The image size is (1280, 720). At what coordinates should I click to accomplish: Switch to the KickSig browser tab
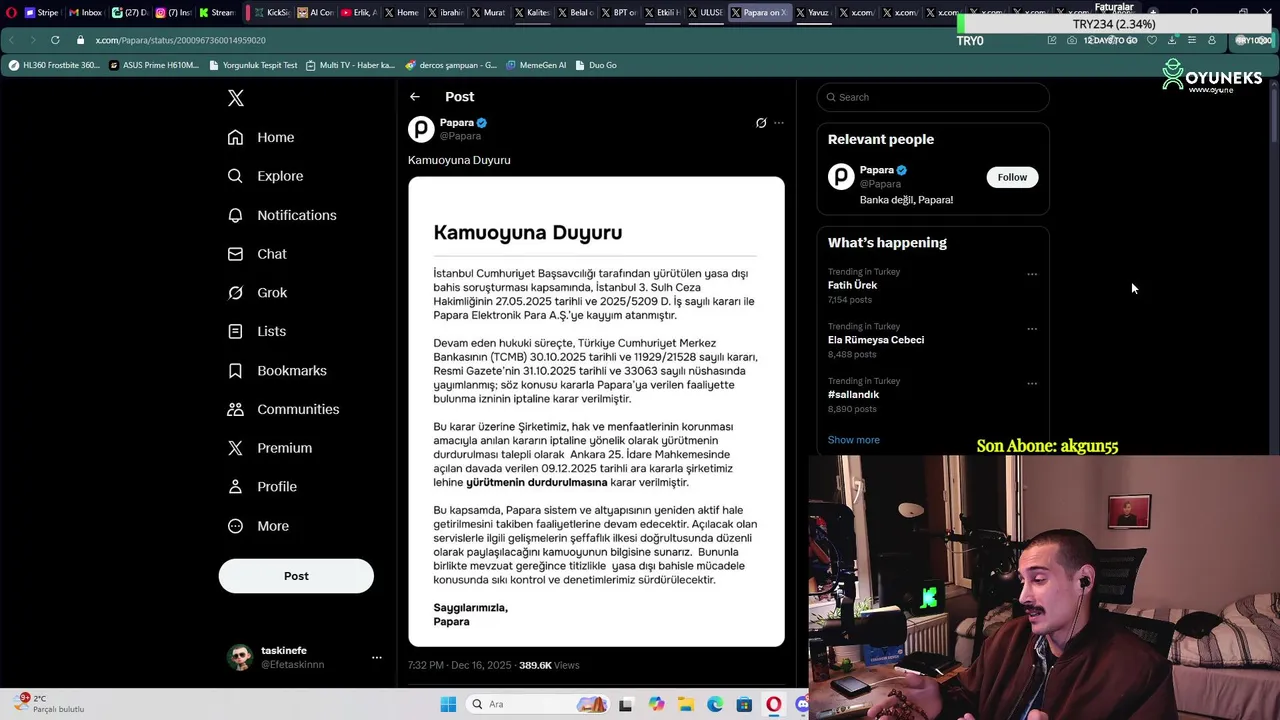coord(271,13)
